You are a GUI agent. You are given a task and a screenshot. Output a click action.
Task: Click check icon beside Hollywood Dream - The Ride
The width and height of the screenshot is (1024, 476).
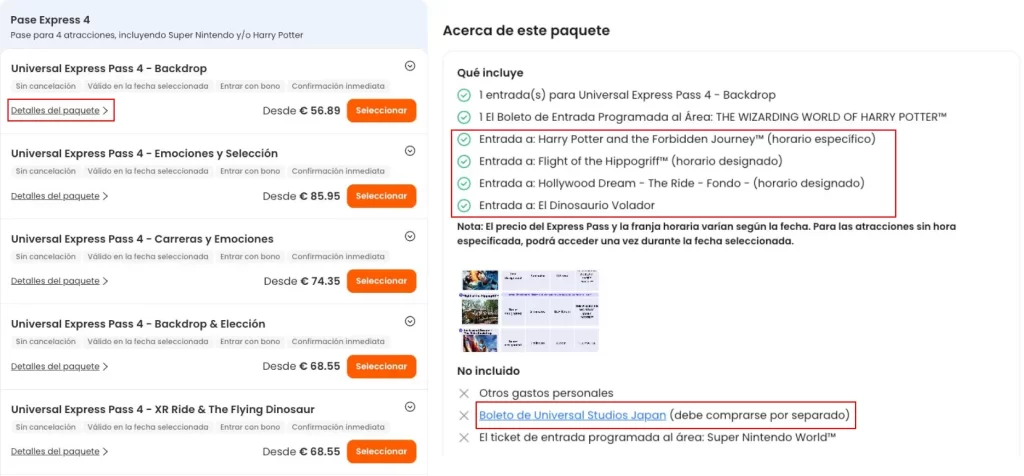pos(464,183)
